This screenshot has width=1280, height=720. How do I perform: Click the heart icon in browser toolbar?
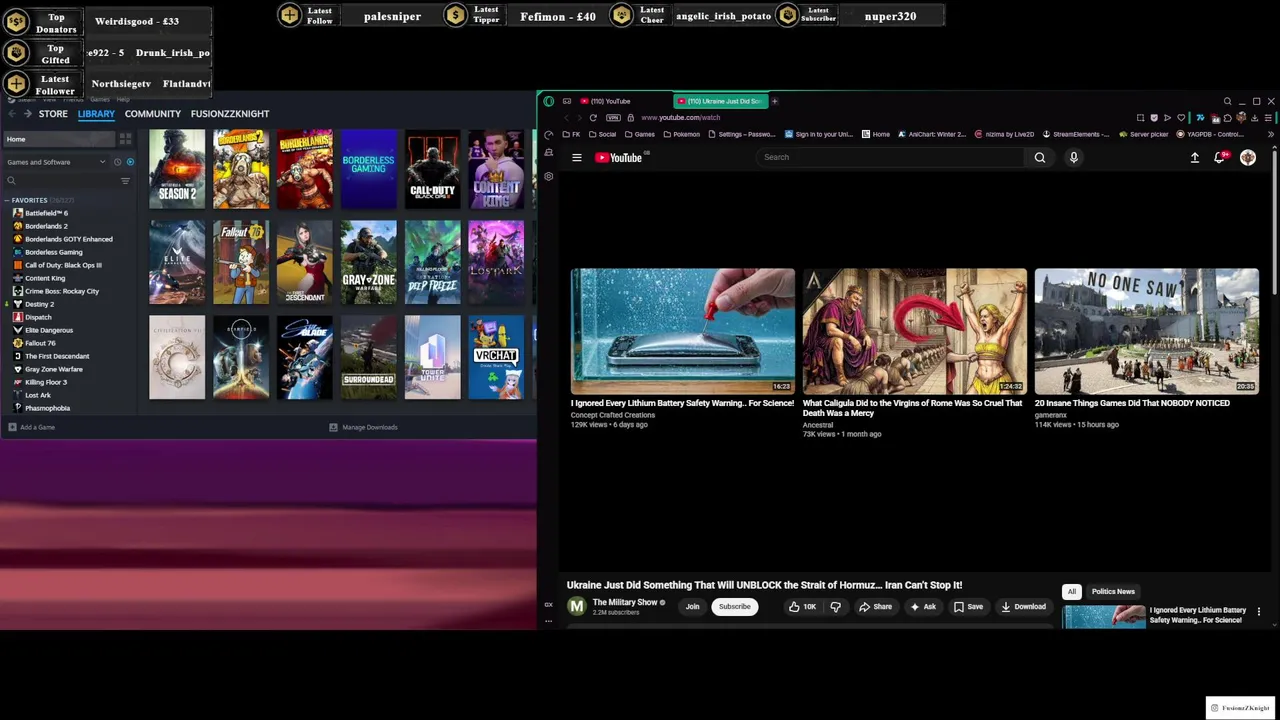[x=1181, y=118]
